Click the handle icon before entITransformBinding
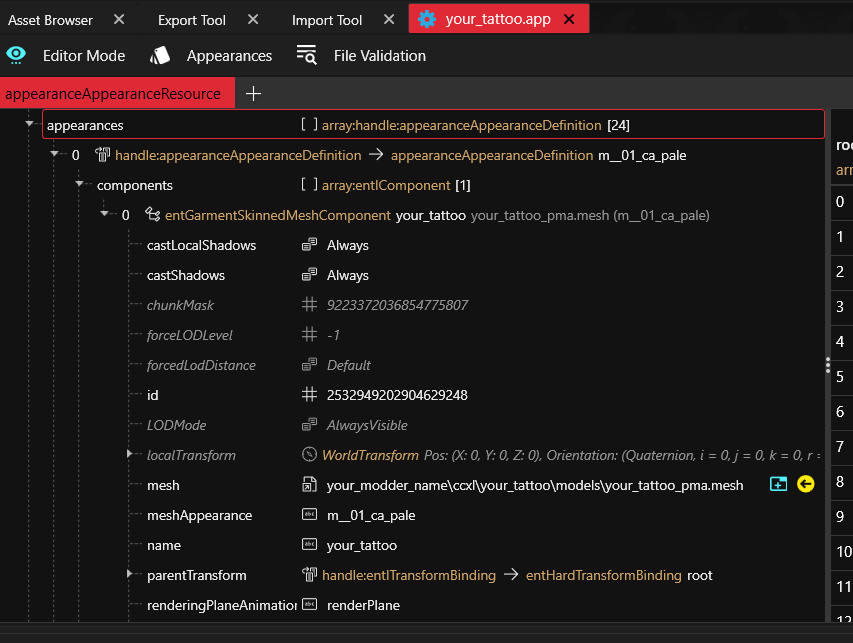 coord(309,575)
